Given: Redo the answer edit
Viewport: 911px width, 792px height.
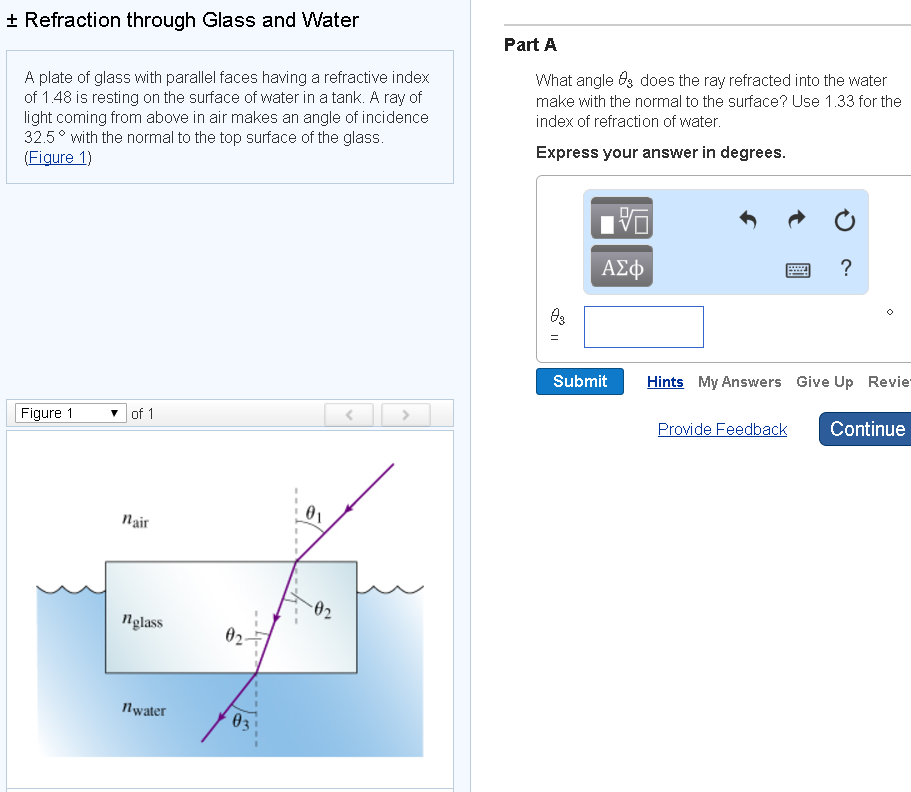Looking at the screenshot, I should [796, 219].
